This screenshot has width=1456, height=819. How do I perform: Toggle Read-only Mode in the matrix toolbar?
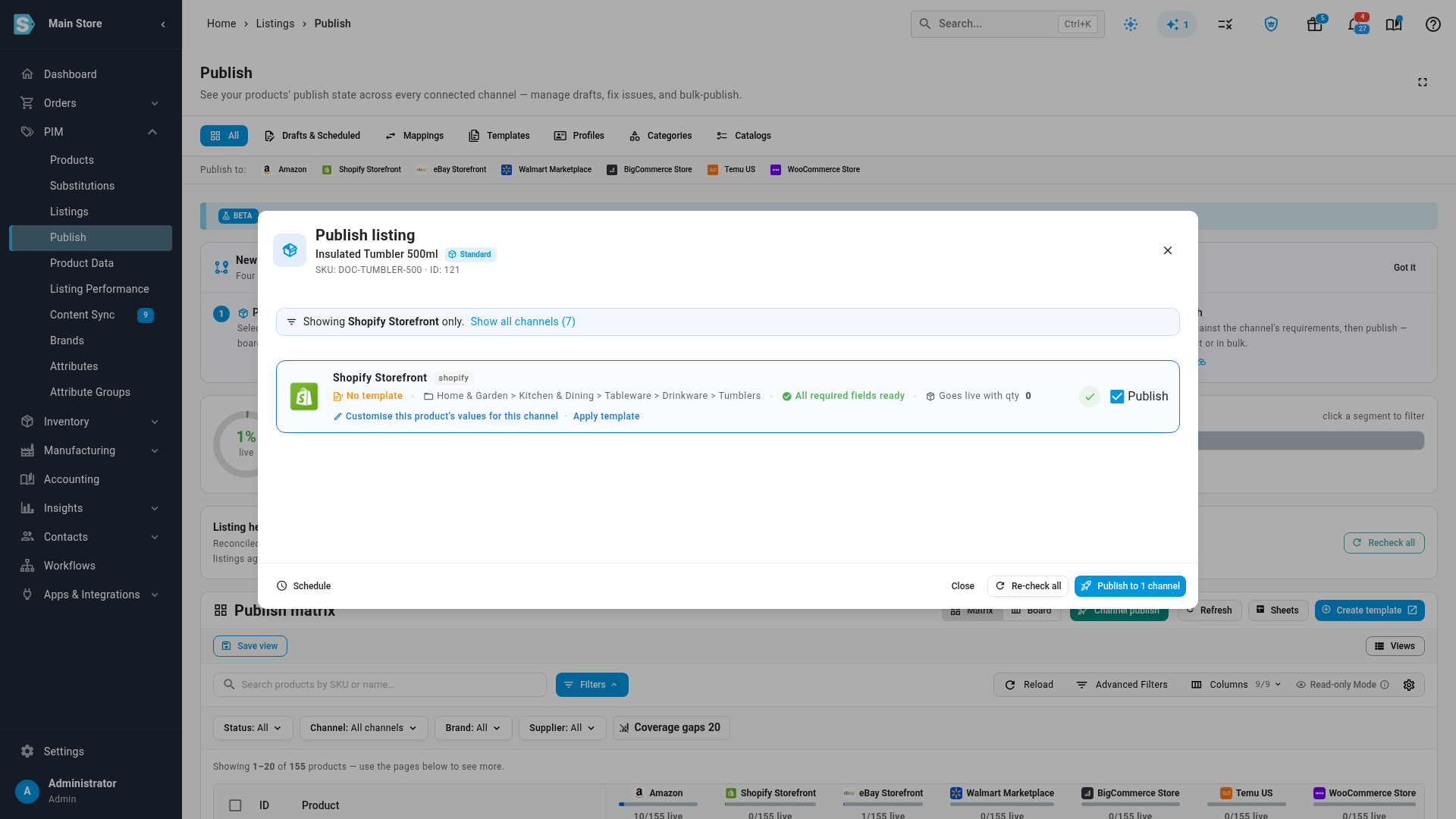1342,685
